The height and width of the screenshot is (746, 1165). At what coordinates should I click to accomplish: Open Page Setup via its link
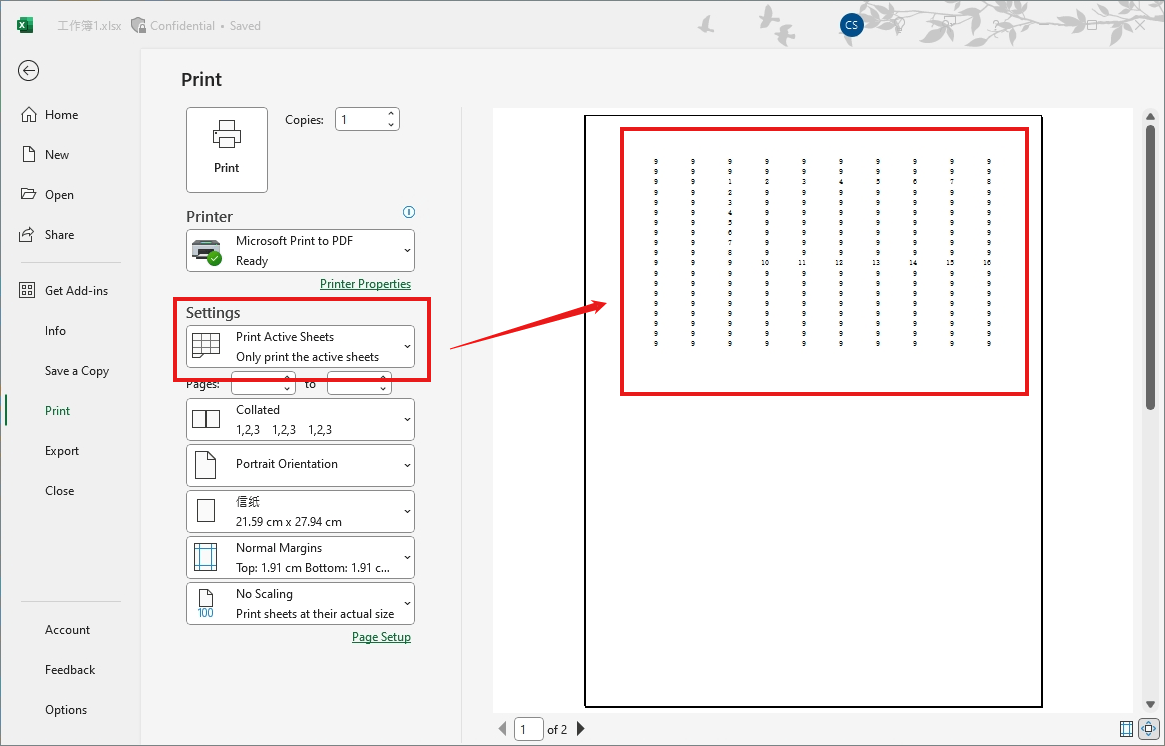tap(381, 636)
